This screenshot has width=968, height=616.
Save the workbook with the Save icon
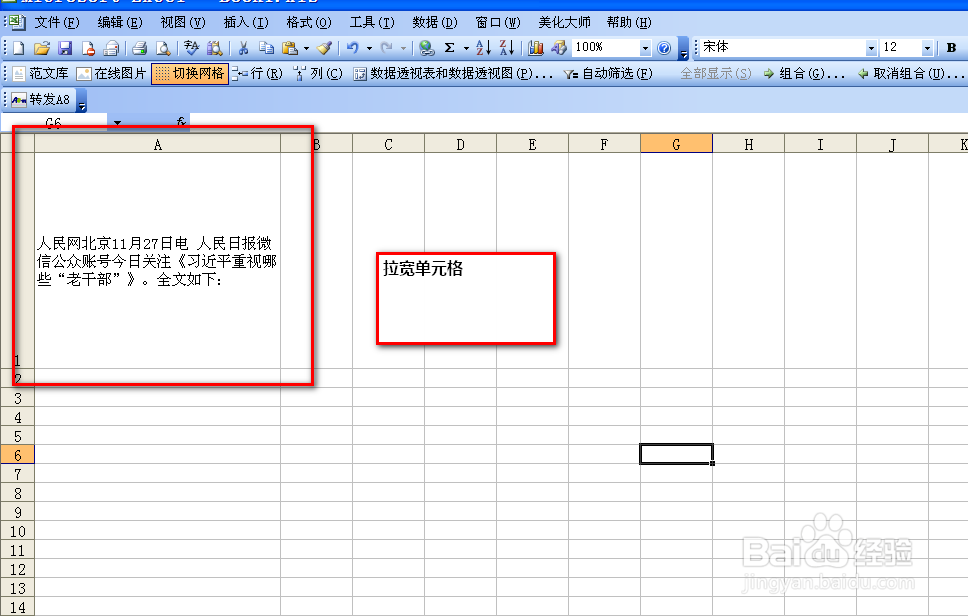pos(65,47)
